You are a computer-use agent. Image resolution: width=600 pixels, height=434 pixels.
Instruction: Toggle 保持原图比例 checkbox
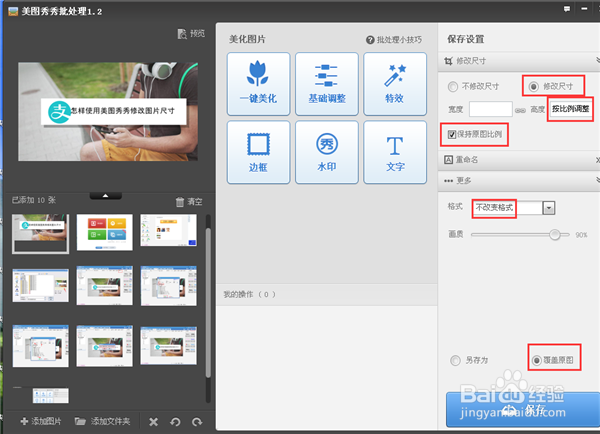pyautogui.click(x=452, y=134)
